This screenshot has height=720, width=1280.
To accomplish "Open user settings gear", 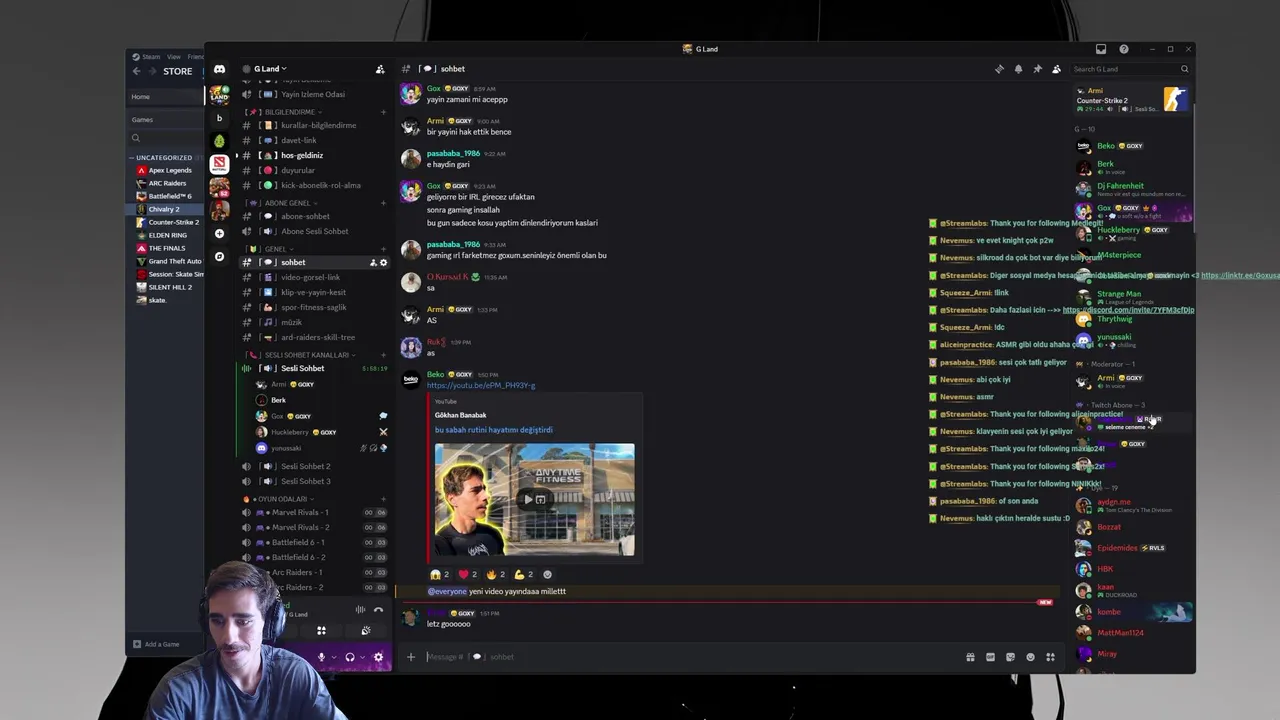I will [378, 657].
